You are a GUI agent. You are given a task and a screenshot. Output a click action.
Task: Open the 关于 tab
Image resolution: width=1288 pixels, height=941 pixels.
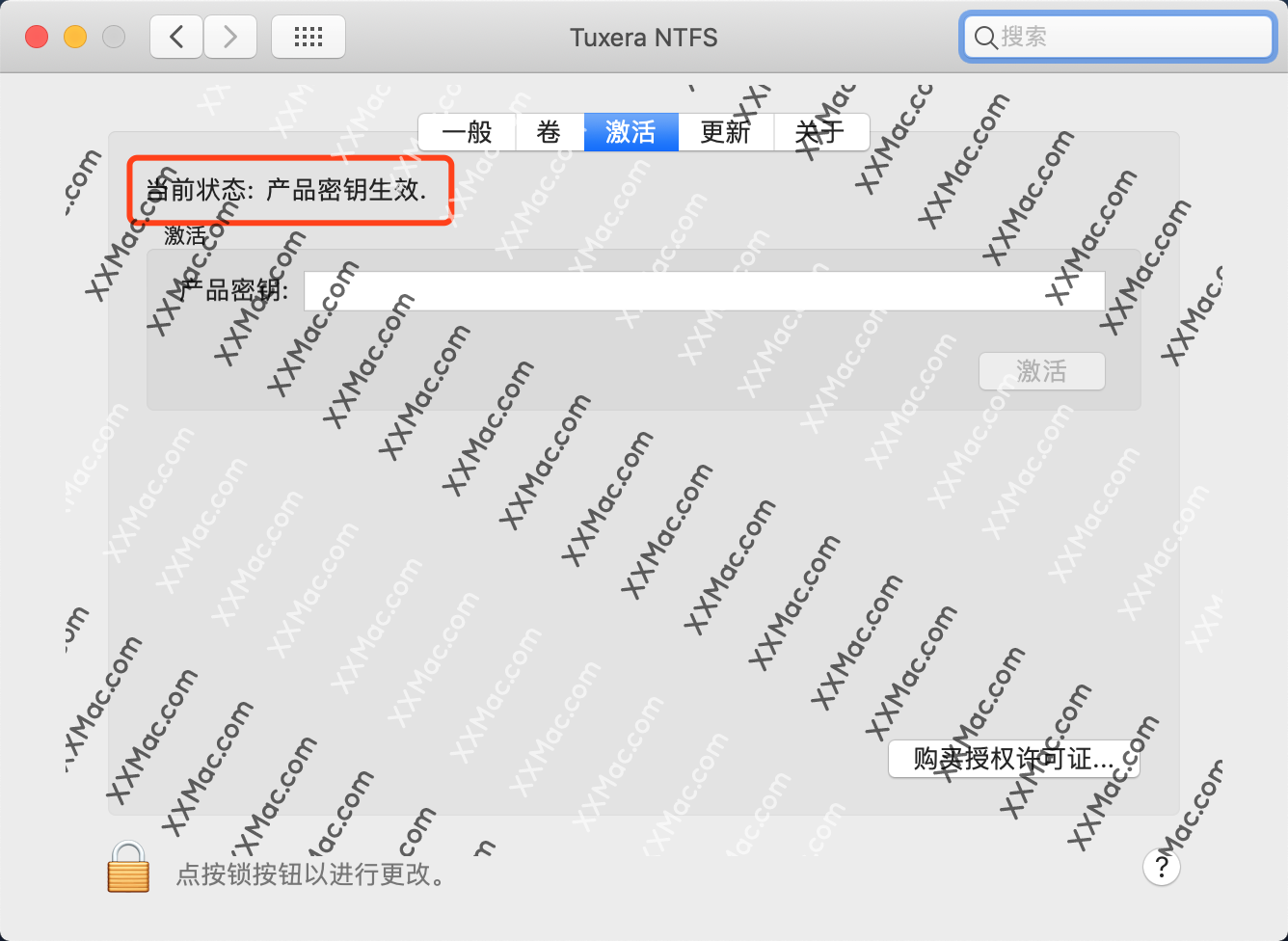[821, 132]
